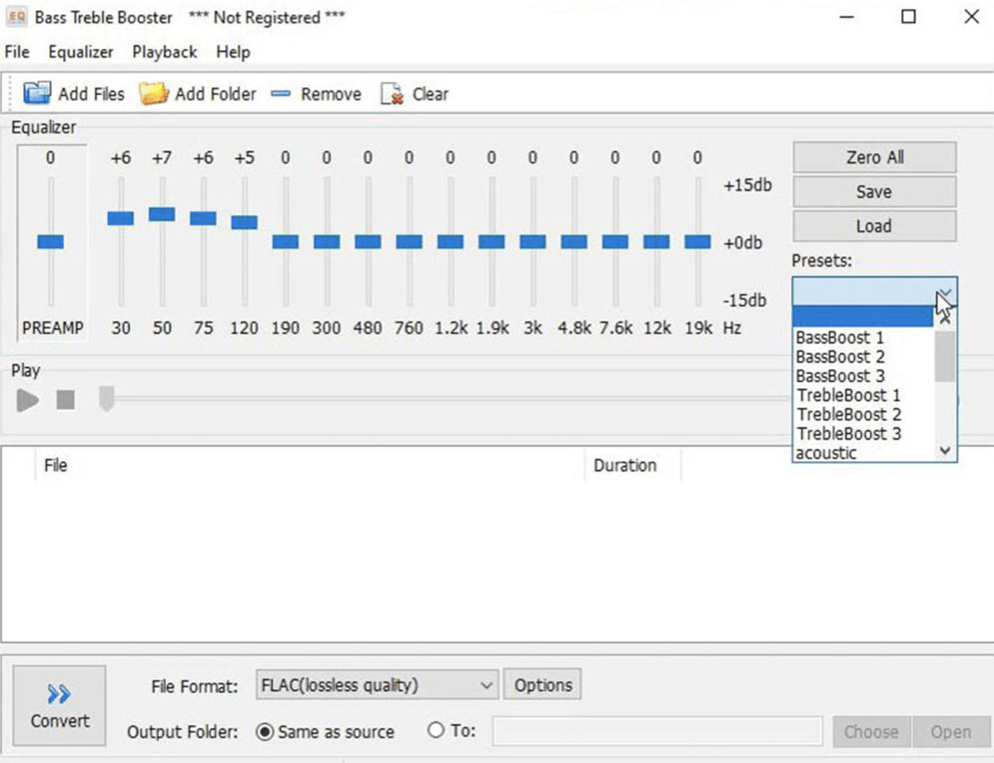This screenshot has height=763, width=994.
Task: Click the 480 Hz band slider handle
Action: click(368, 241)
